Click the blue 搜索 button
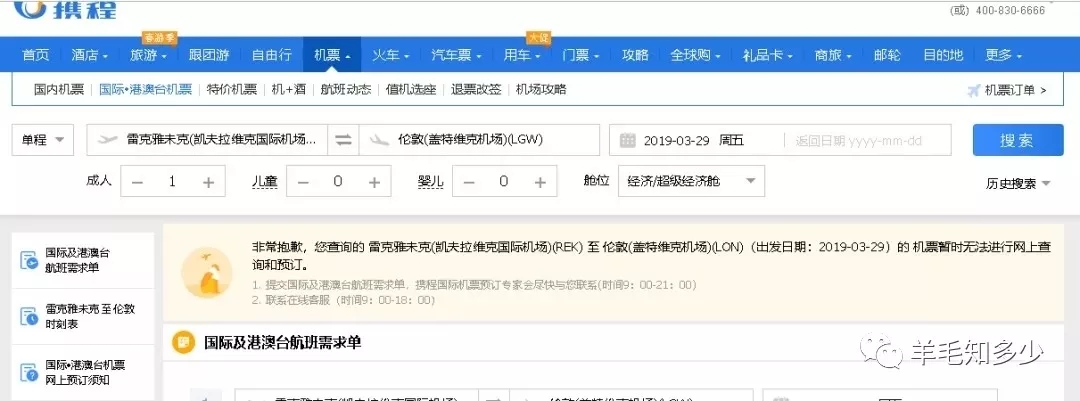This screenshot has width=1080, height=401. tap(1018, 140)
